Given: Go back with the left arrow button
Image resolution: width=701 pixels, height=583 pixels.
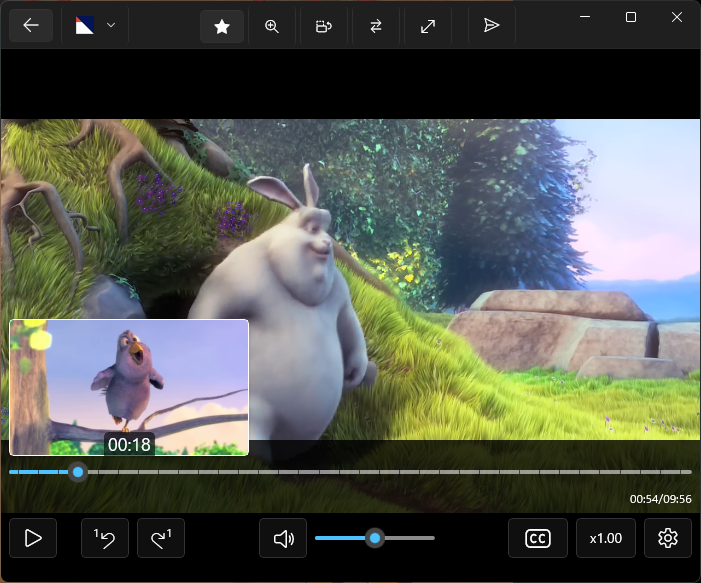Looking at the screenshot, I should tap(31, 25).
